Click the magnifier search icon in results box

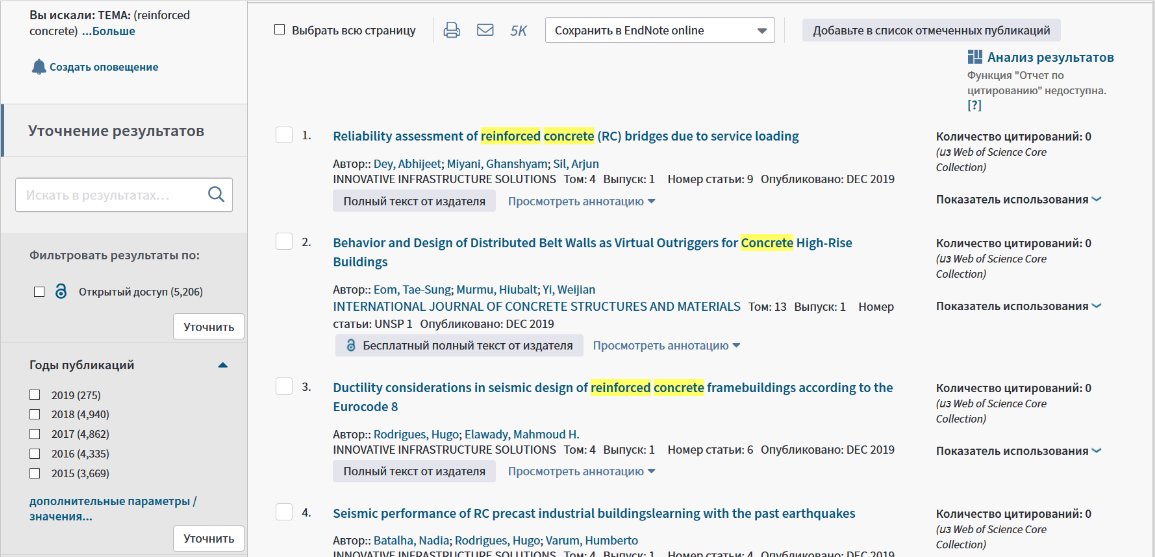(216, 195)
